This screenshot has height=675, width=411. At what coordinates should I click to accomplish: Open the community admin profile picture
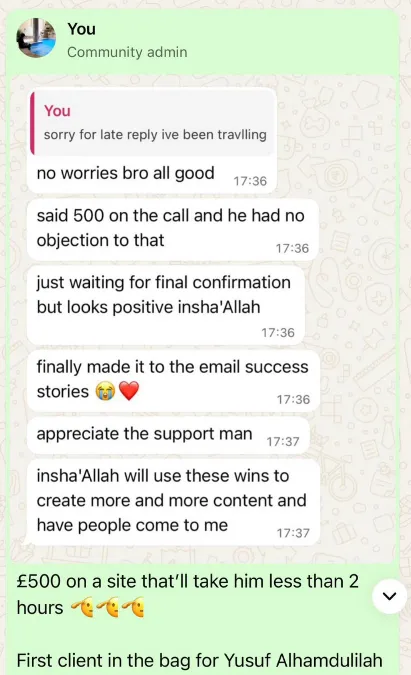click(x=36, y=38)
